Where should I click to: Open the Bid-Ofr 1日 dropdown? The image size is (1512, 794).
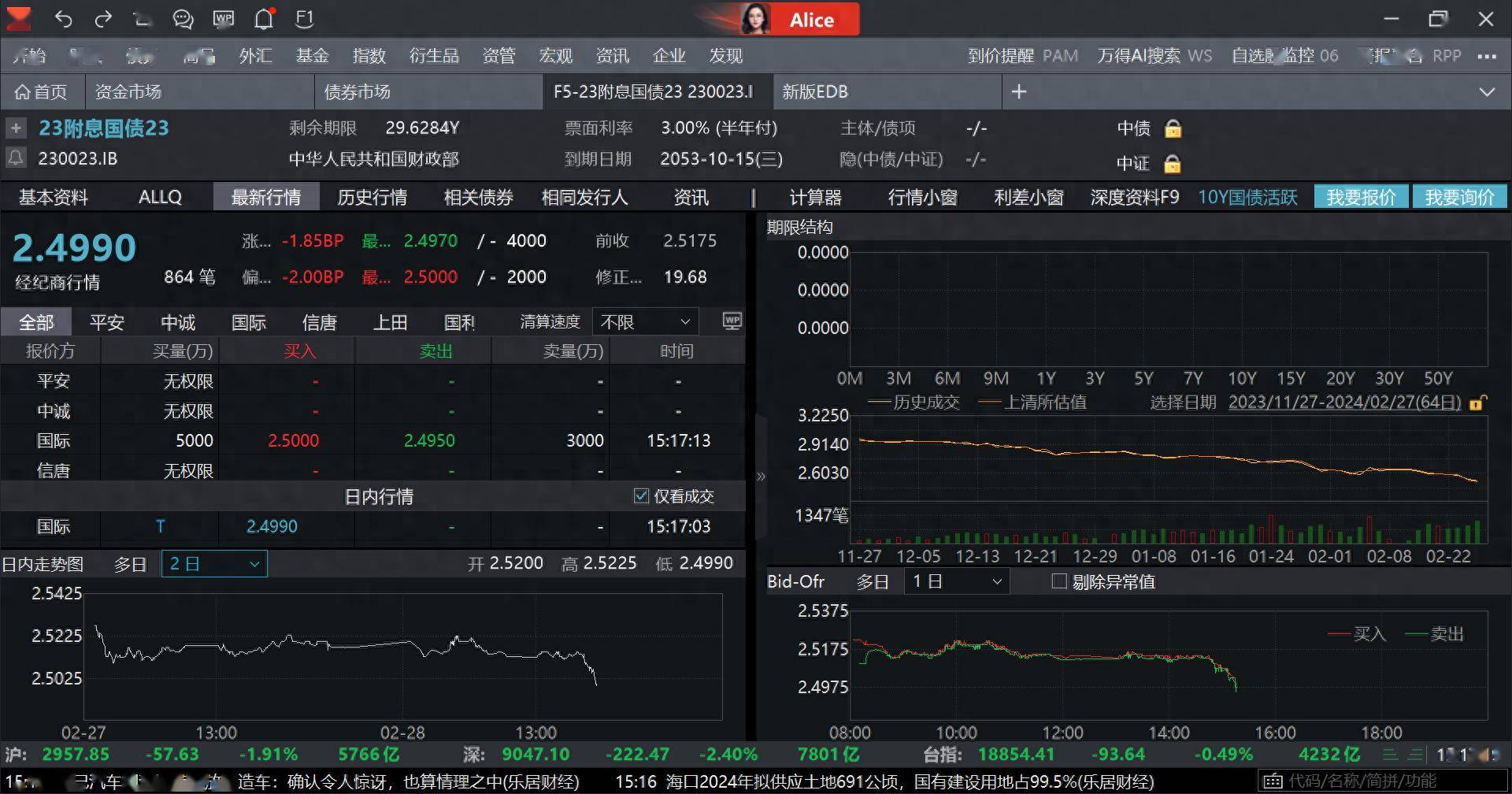(x=956, y=581)
